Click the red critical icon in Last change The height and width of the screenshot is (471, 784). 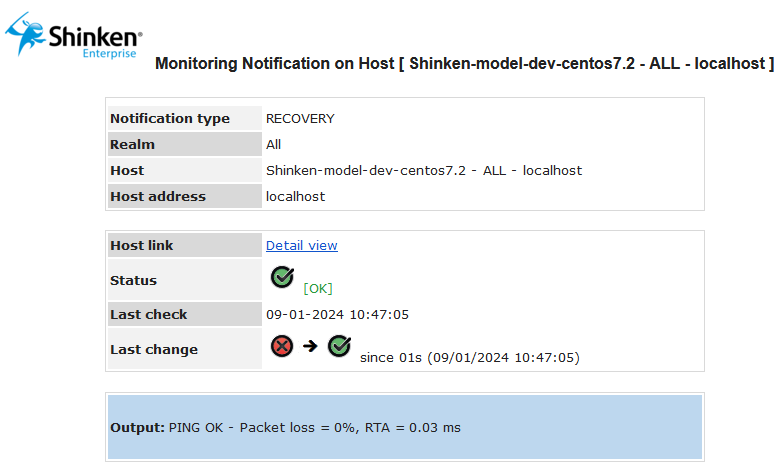coord(282,346)
